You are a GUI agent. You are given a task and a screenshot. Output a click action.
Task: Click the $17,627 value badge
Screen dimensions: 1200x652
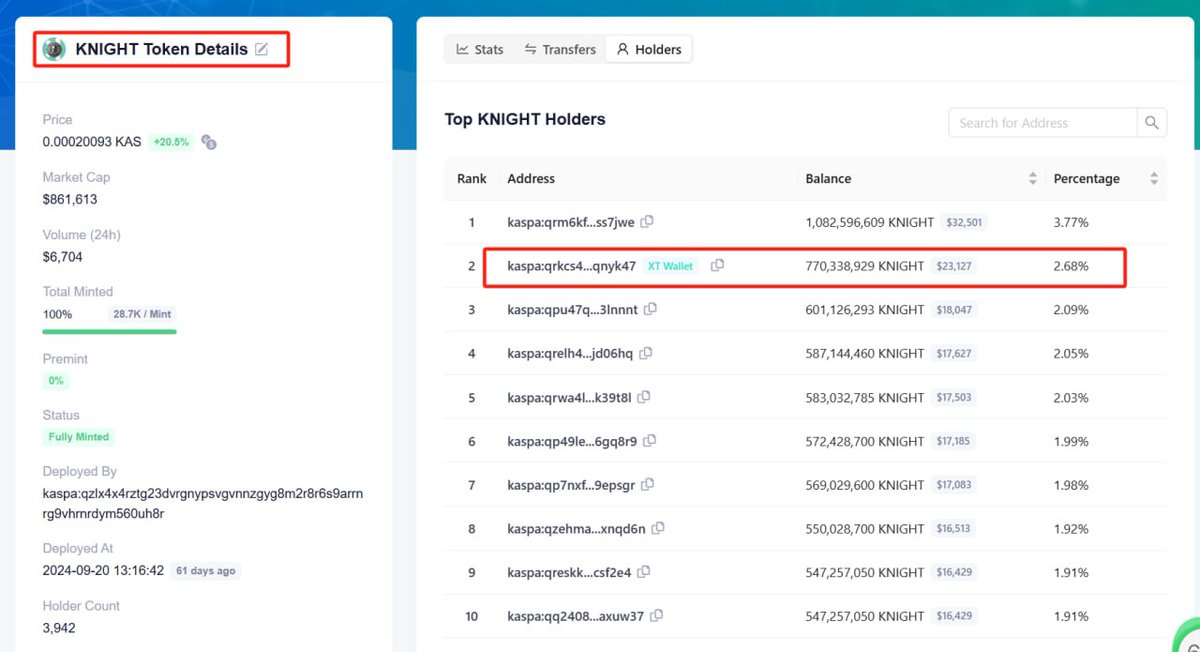pos(954,354)
